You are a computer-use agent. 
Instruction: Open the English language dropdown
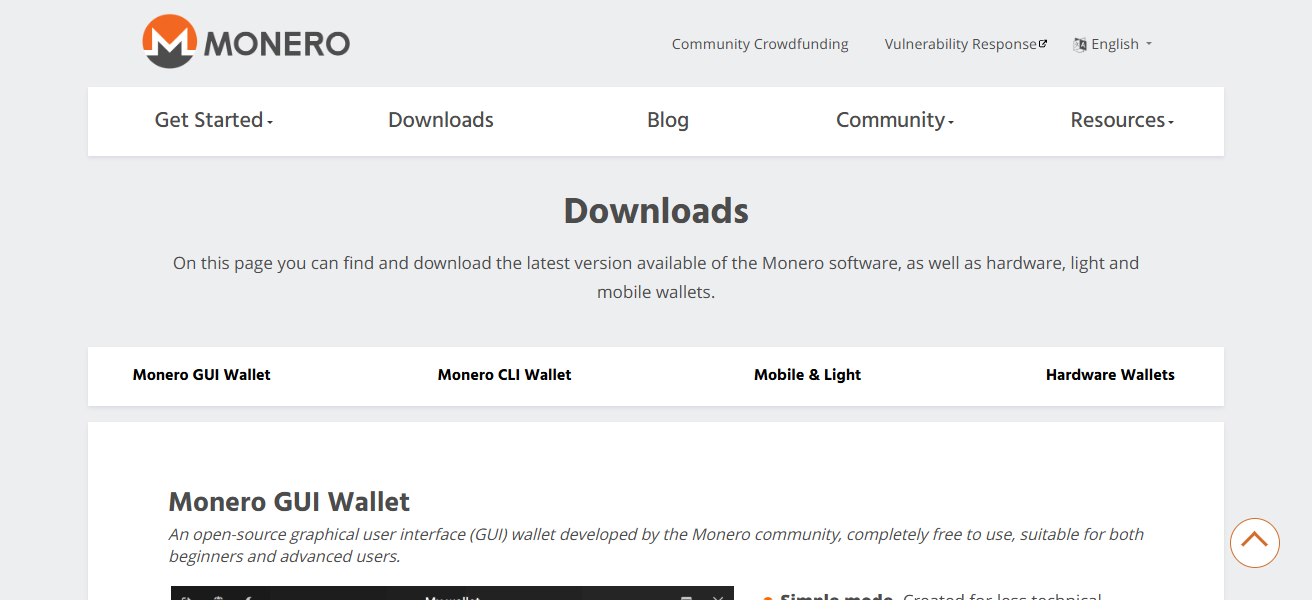point(1112,44)
